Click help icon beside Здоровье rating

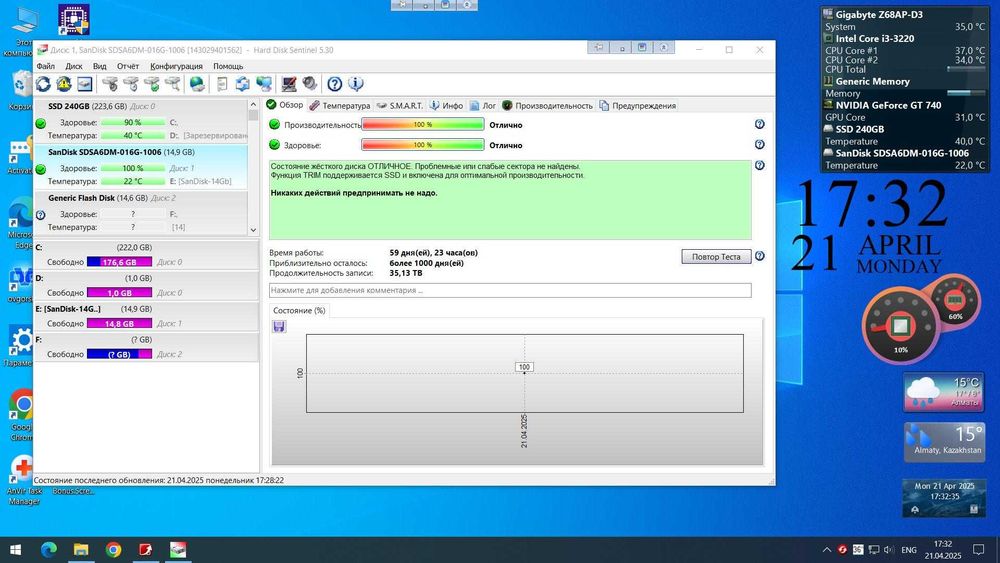pyautogui.click(x=760, y=145)
